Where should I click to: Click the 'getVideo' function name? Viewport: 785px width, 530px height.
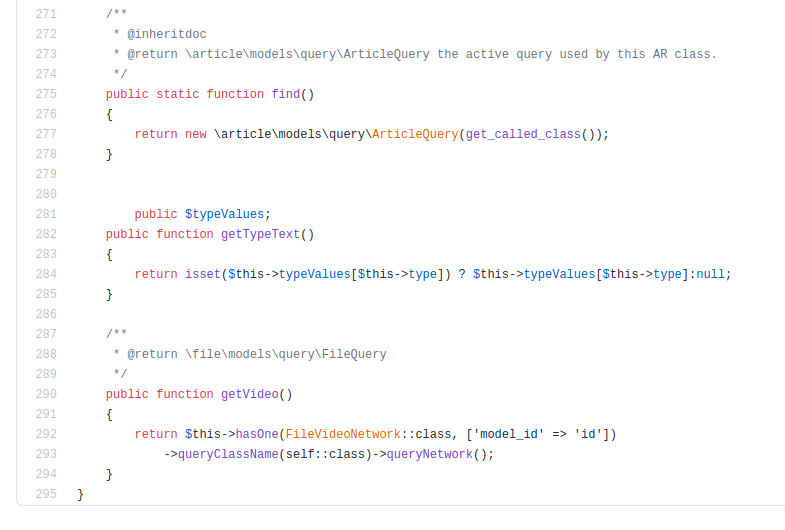coord(250,394)
